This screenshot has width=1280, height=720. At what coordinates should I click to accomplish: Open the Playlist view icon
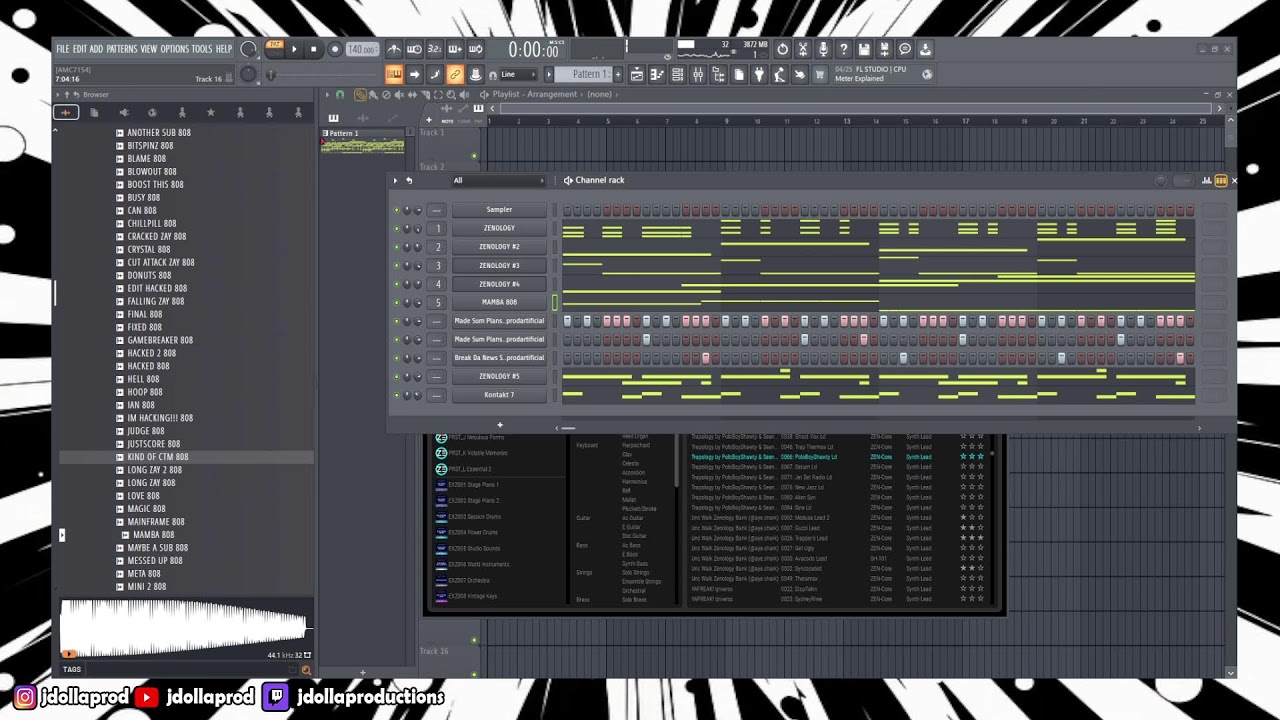[x=636, y=74]
